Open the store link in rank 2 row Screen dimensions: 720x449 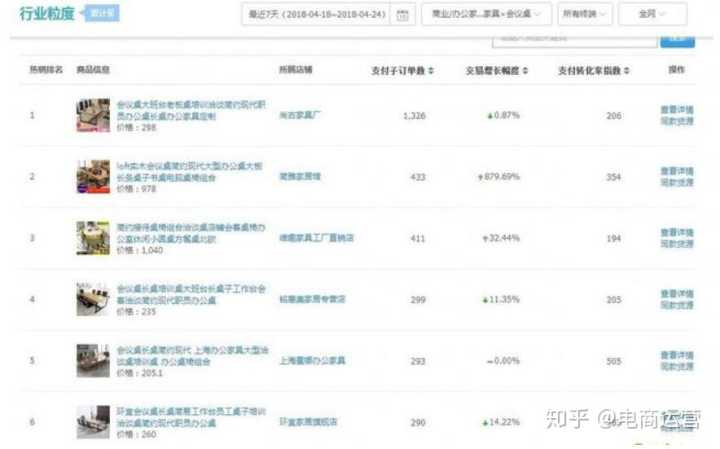(300, 176)
